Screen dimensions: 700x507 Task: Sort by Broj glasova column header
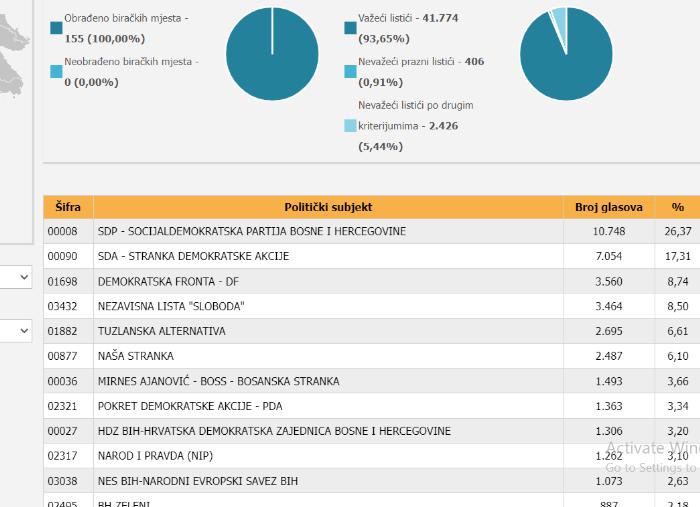coord(608,207)
